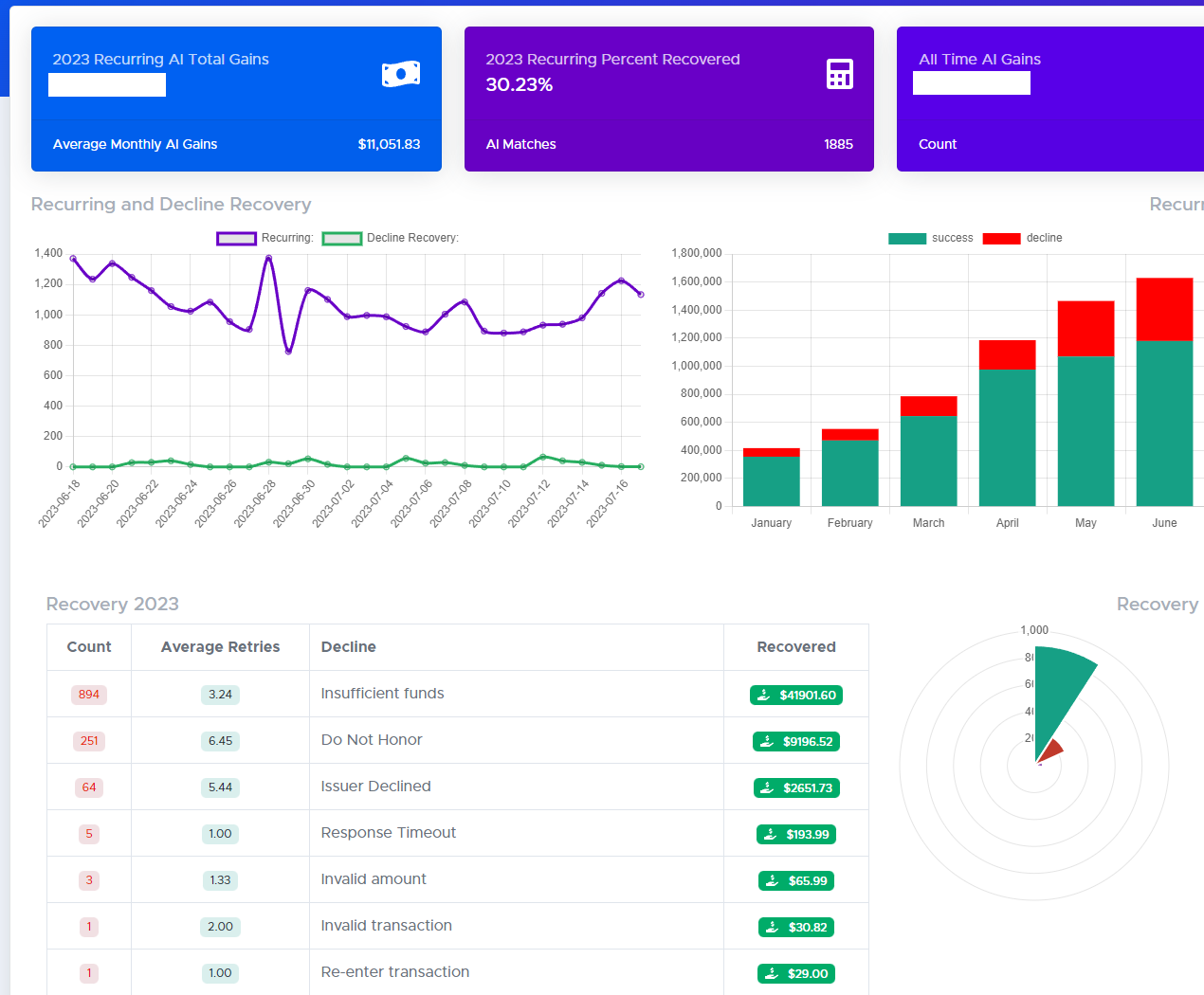This screenshot has width=1204, height=995.
Task: Click the red decline legend color swatch
Action: [x=1001, y=238]
